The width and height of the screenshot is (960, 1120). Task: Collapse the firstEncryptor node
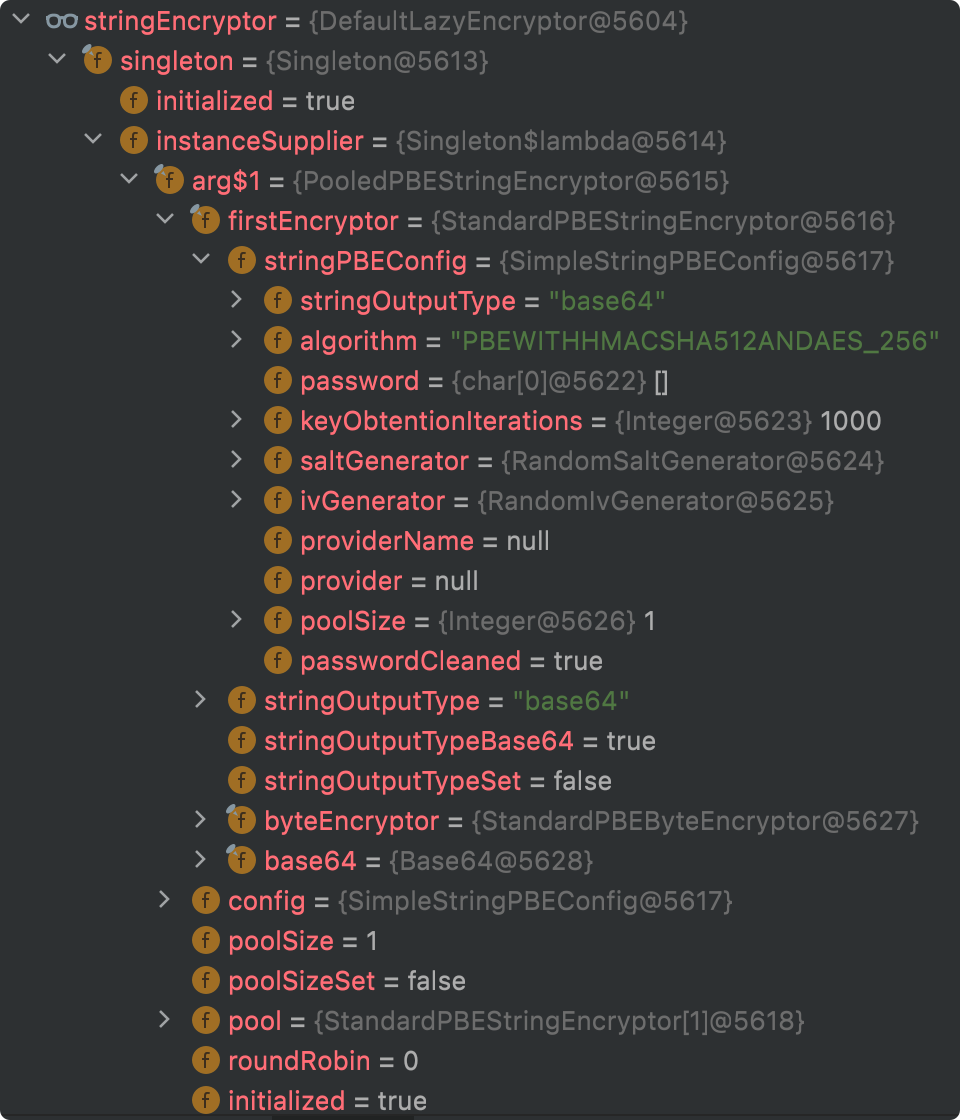[x=164, y=220]
